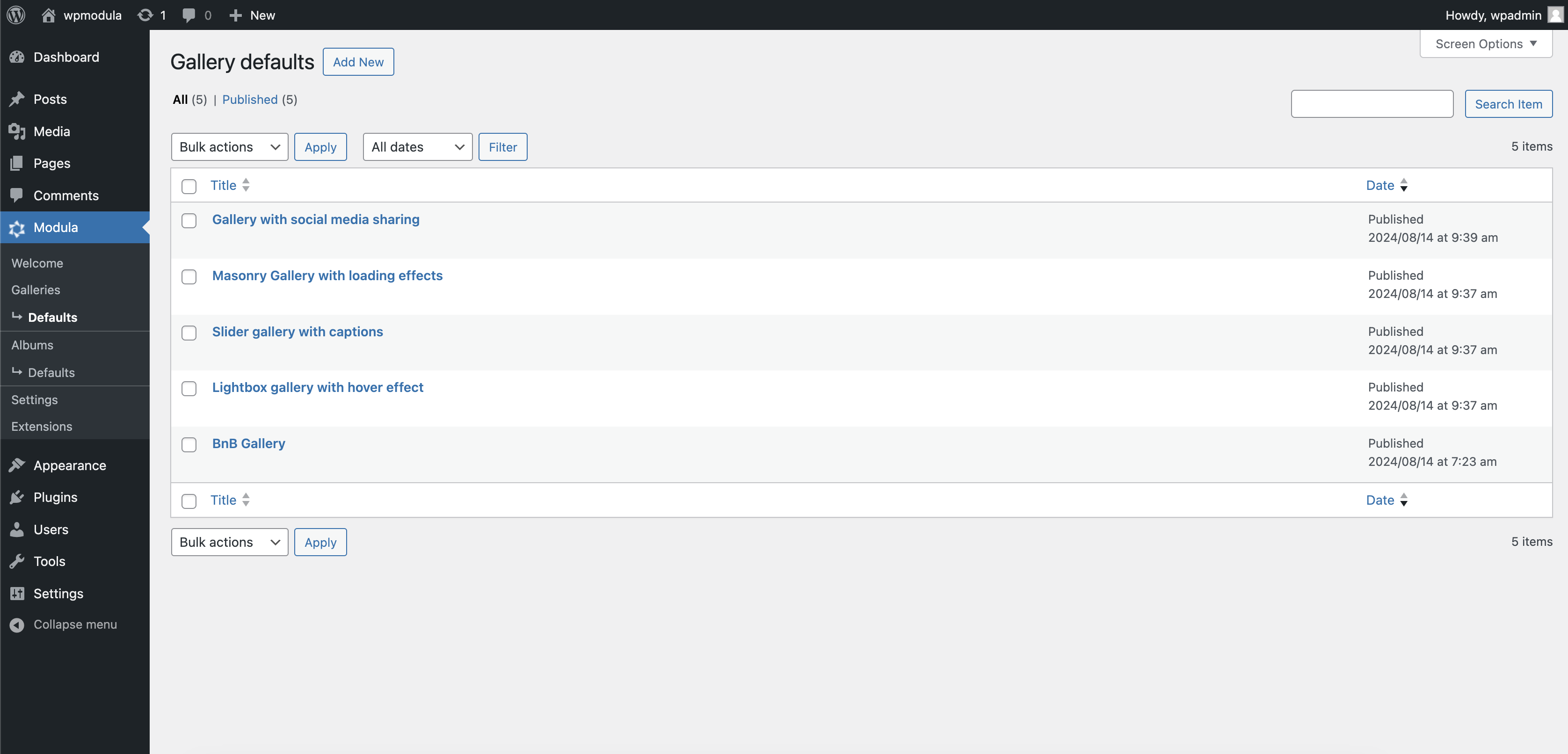
Task: Click the Add New button
Action: [x=358, y=62]
